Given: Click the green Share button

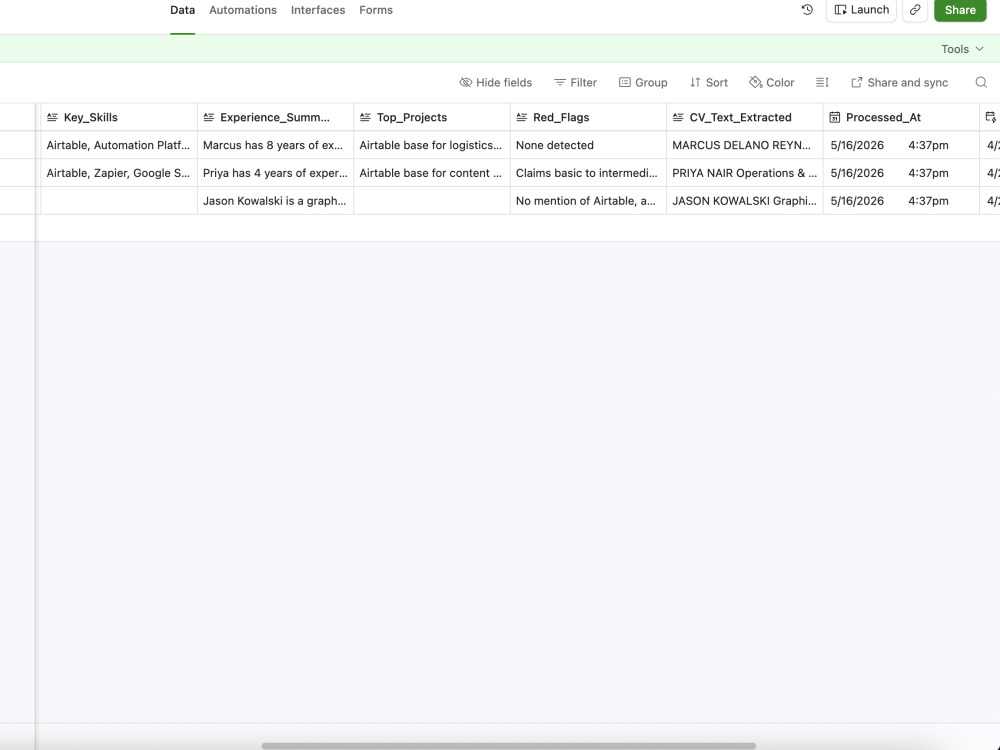Looking at the screenshot, I should click(960, 10).
